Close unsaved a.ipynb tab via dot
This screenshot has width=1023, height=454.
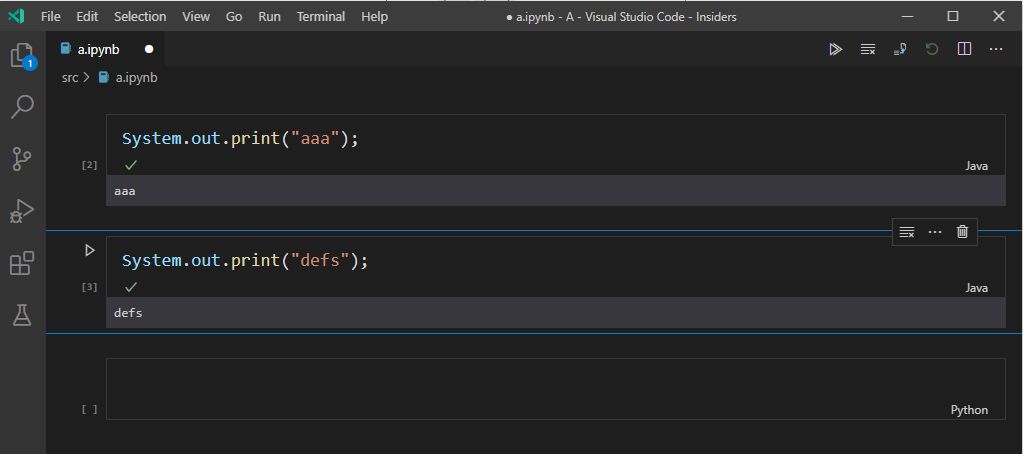click(149, 50)
